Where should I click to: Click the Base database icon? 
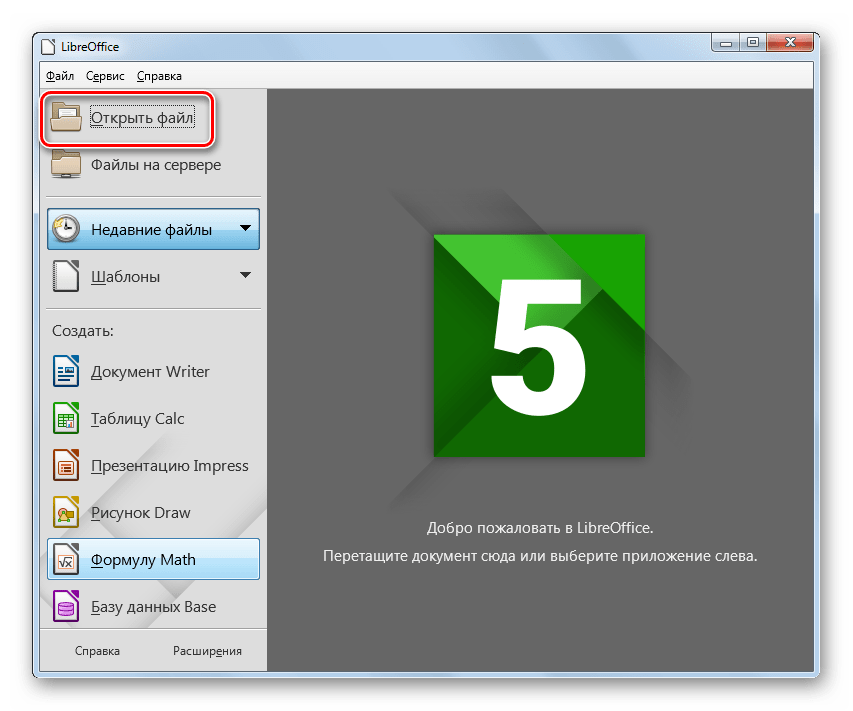click(66, 607)
